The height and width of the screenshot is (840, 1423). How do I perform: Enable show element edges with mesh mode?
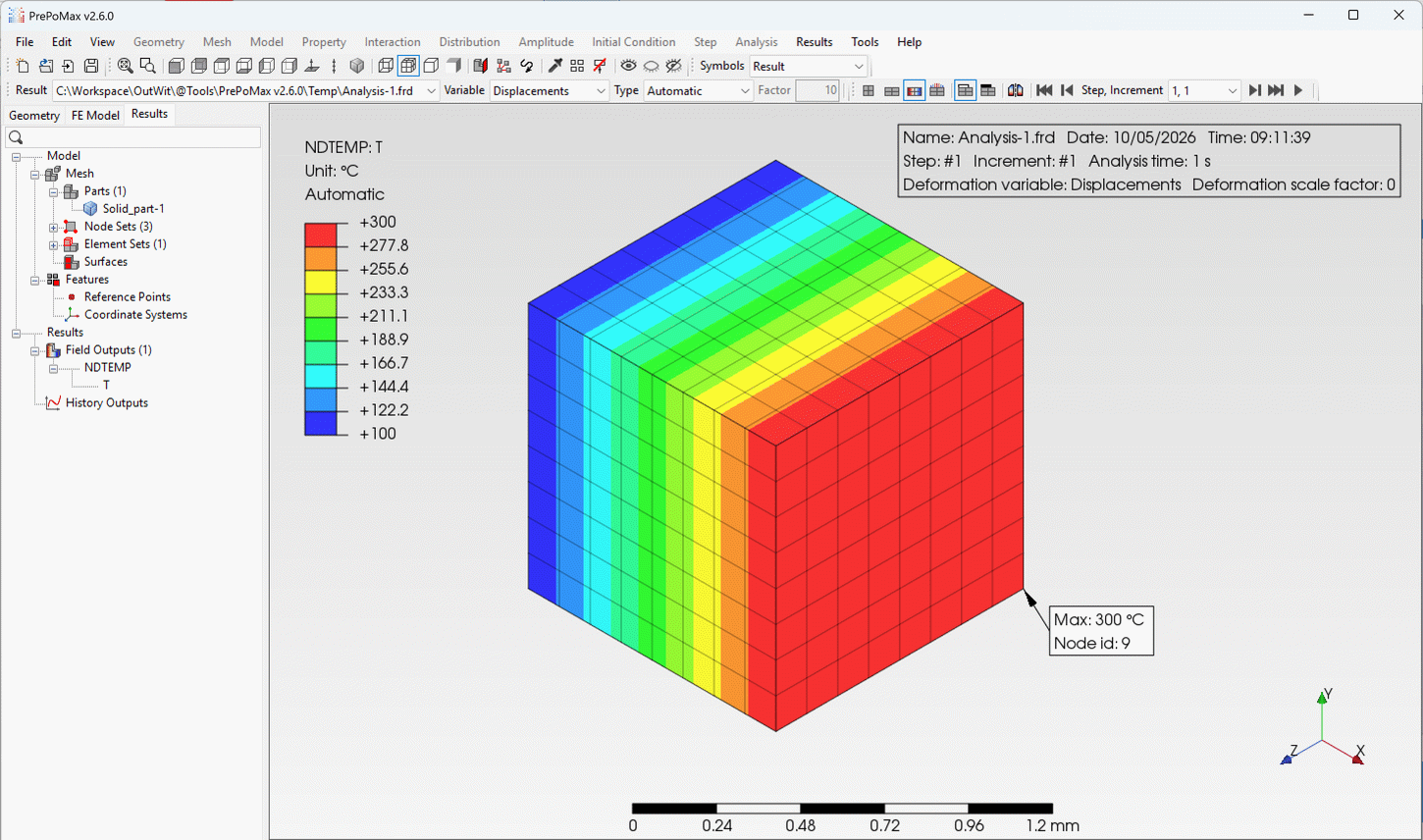click(408, 66)
